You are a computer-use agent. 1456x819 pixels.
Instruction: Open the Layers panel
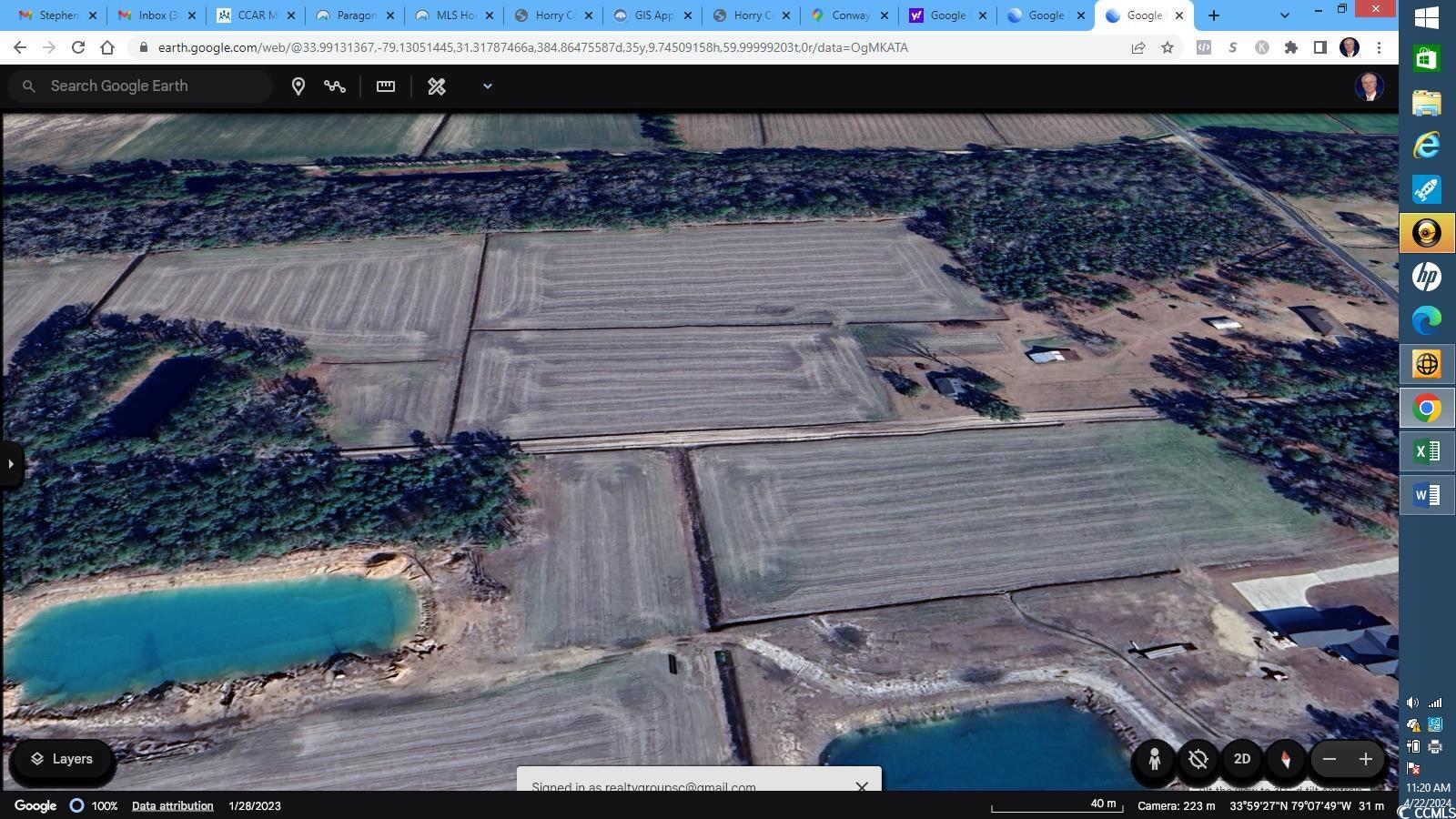(62, 759)
